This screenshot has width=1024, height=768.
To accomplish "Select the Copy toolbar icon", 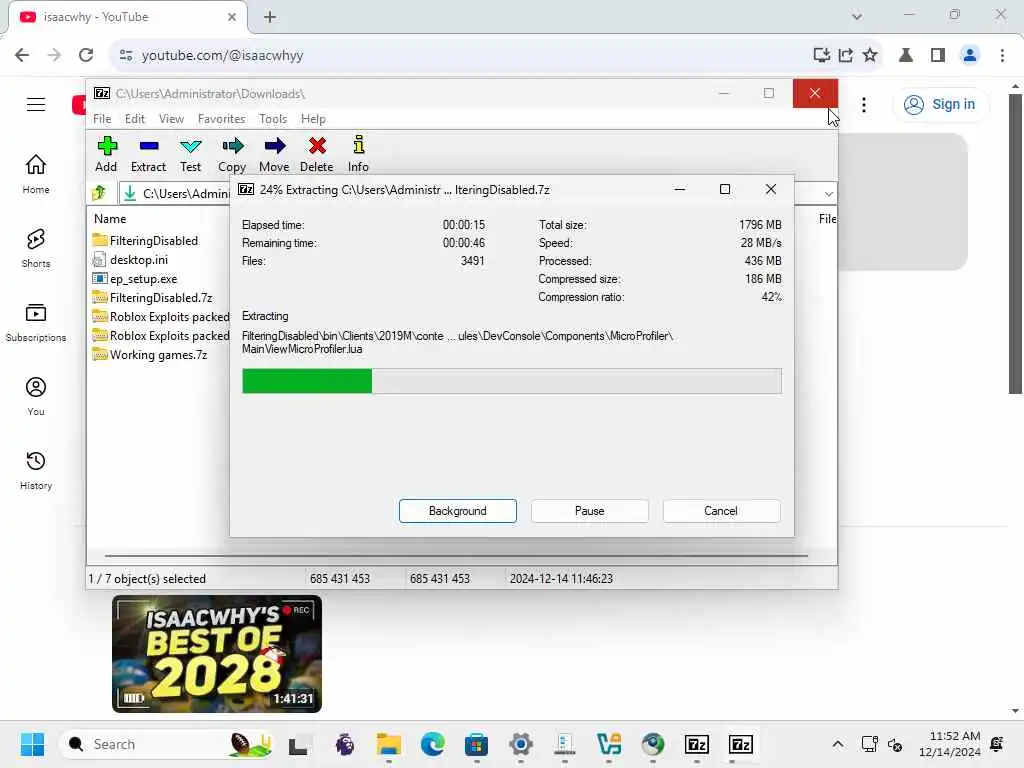I will click(232, 154).
